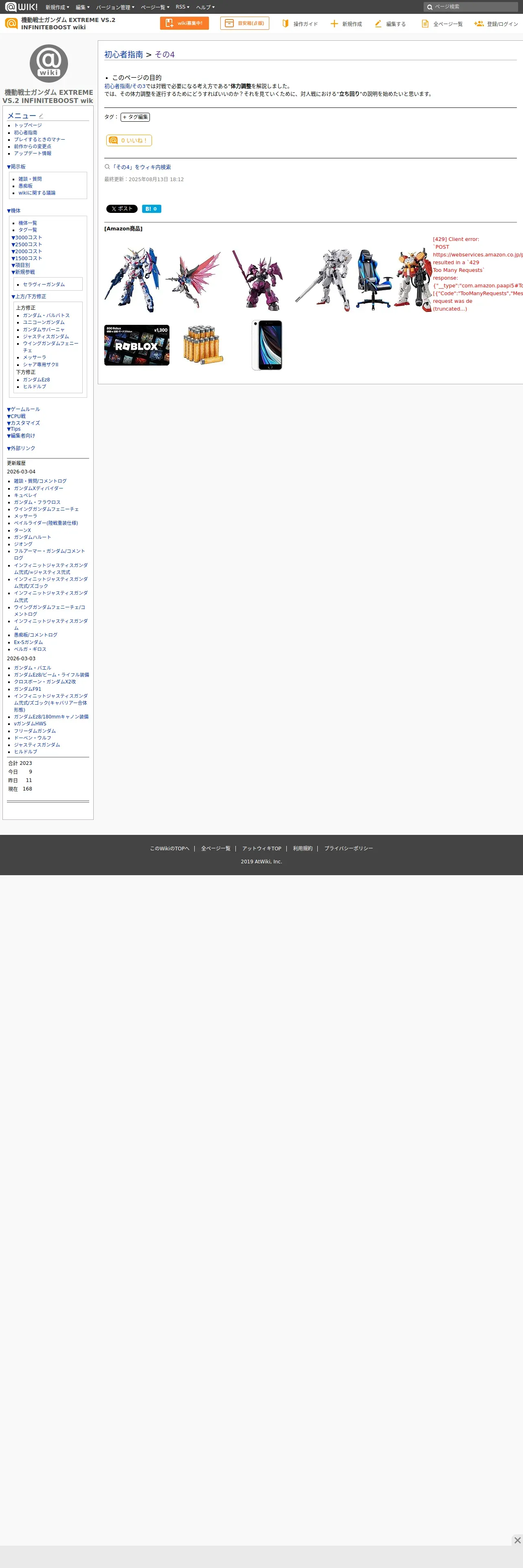Open the セラヴィーガンダム link
The width and height of the screenshot is (523, 1568).
pyautogui.click(x=44, y=284)
